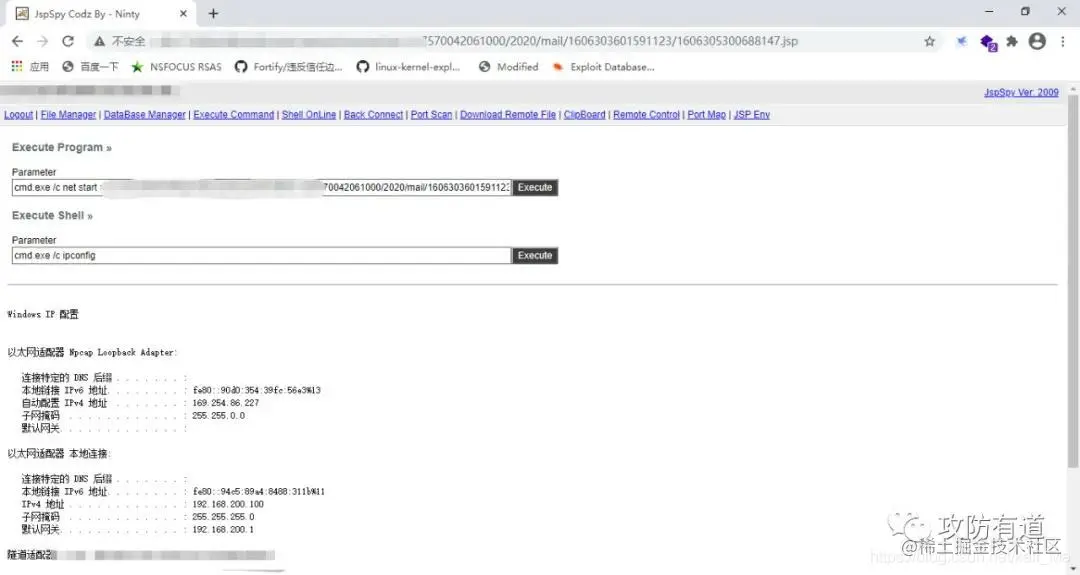Click the ClipBoard link
The image size is (1080, 575).
[x=584, y=115]
